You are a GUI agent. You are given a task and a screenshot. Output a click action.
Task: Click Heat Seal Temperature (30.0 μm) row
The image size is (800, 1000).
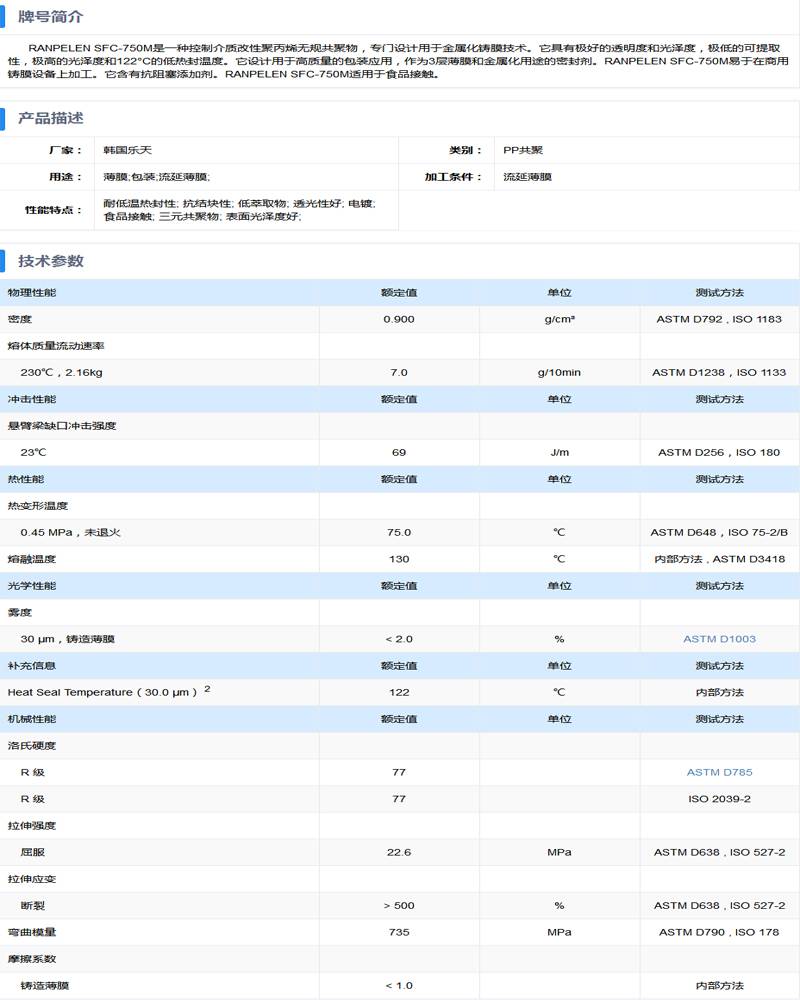[109, 692]
